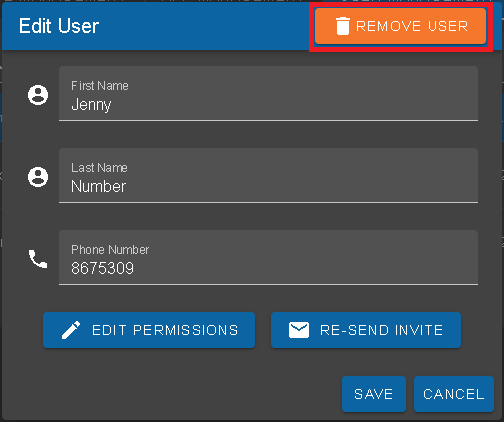Image resolution: width=504 pixels, height=422 pixels.
Task: Select the Phone Number field containing 8675309
Action: pos(268,258)
